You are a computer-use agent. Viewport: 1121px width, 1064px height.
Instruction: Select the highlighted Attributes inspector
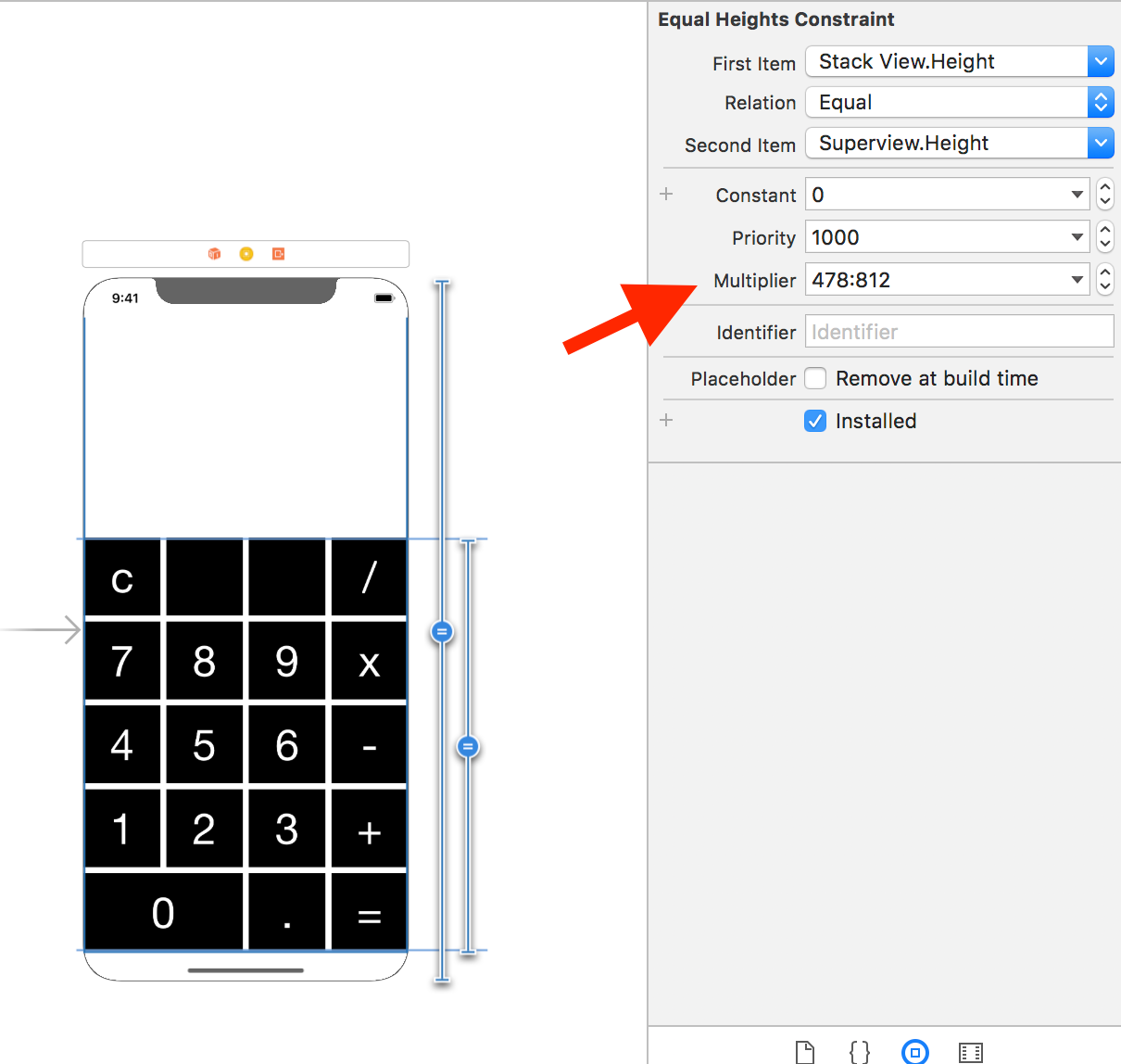click(x=914, y=1051)
